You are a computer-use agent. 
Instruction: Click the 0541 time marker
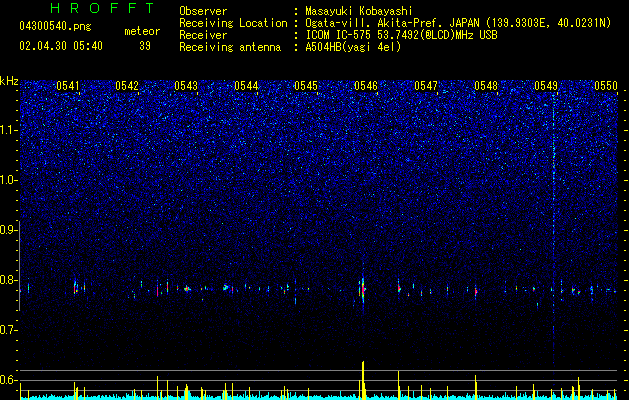(67, 85)
